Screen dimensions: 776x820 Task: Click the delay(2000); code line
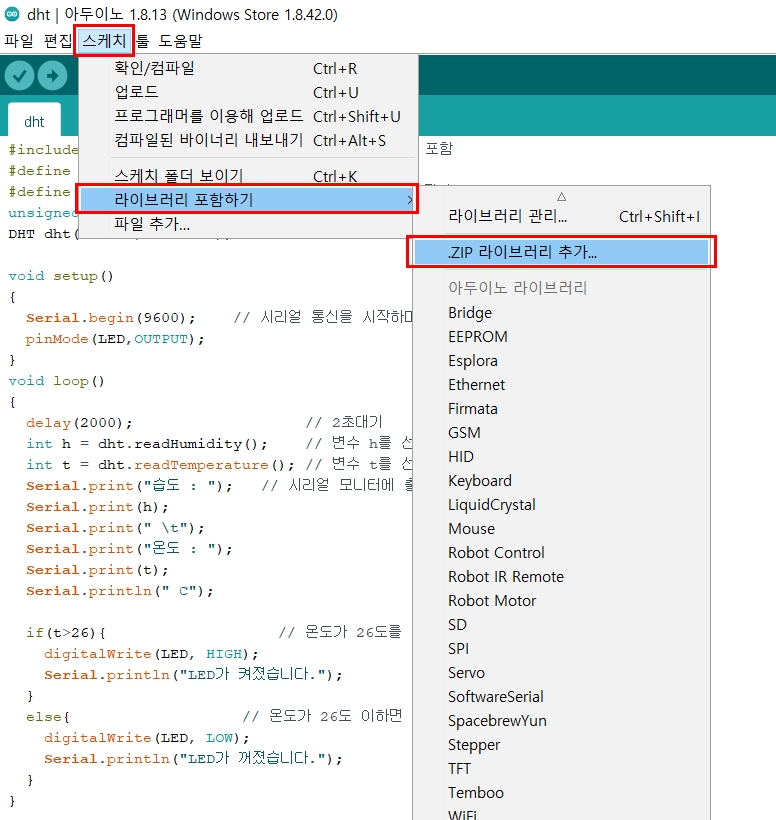79,423
